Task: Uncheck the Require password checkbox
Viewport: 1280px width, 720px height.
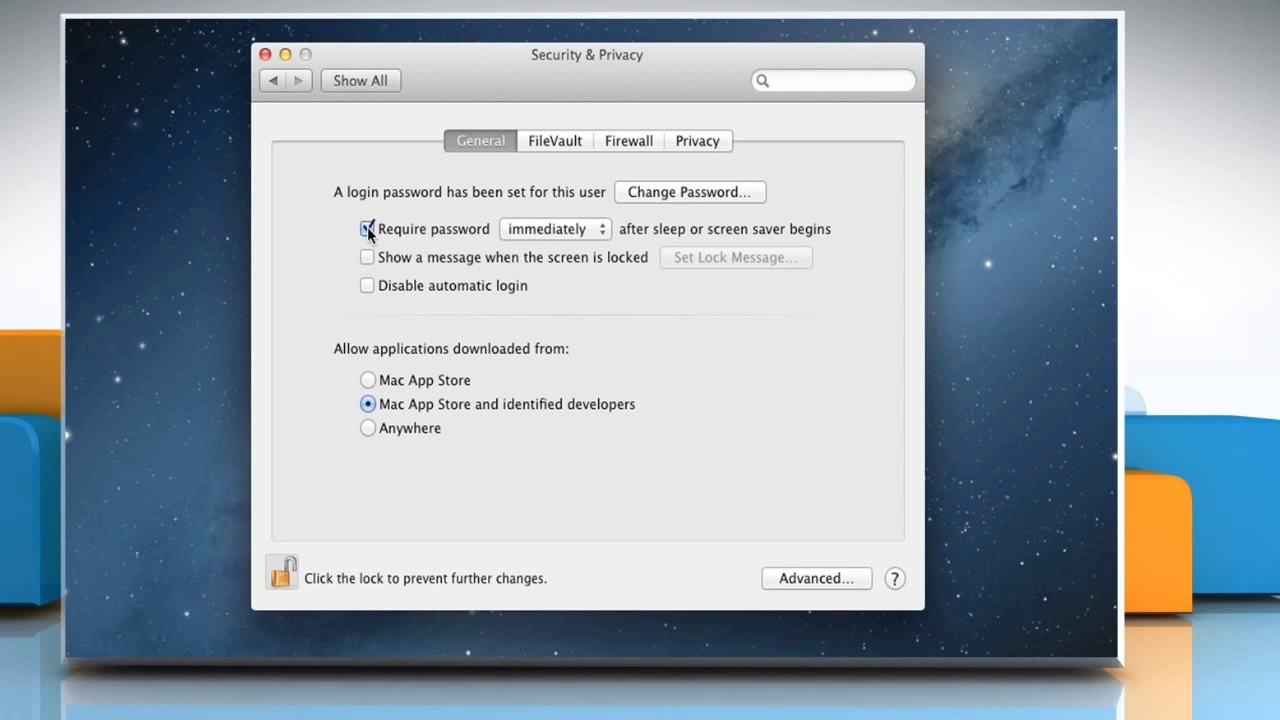Action: pos(367,229)
